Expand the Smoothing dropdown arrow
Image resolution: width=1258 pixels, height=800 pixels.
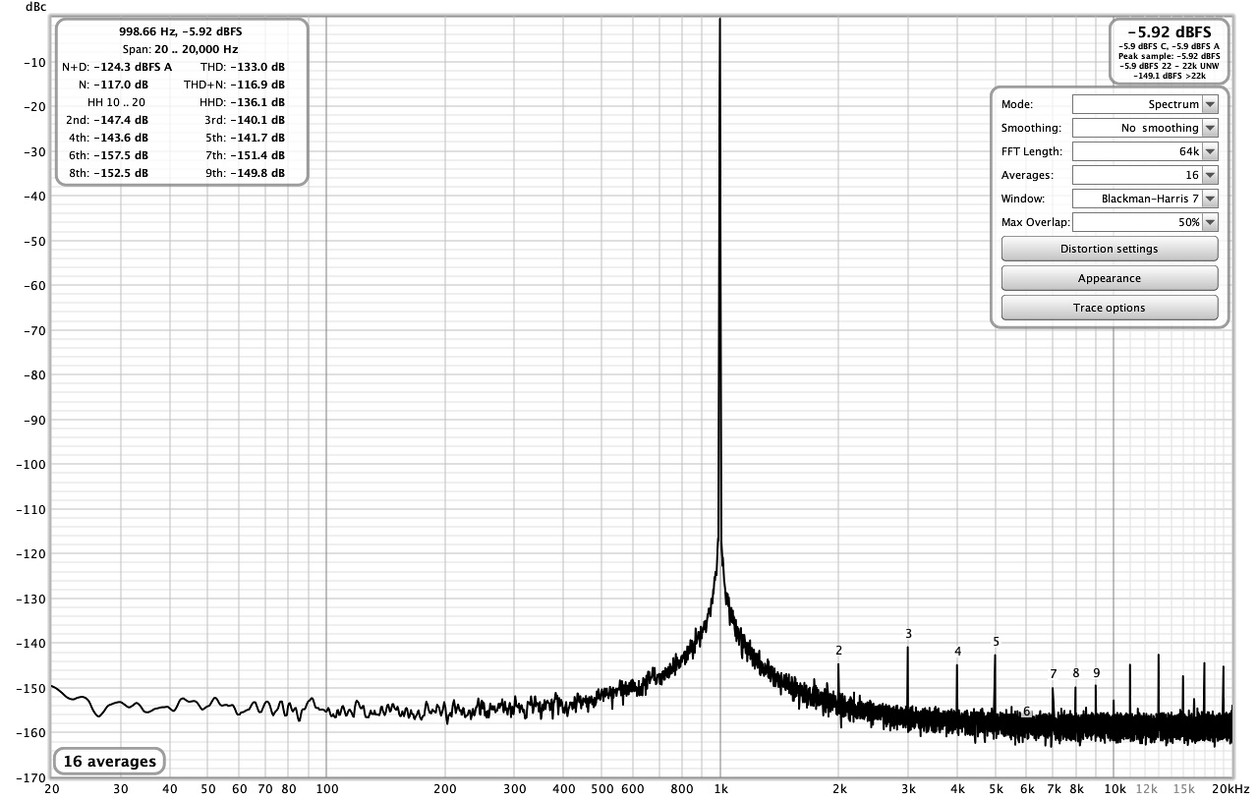1210,128
